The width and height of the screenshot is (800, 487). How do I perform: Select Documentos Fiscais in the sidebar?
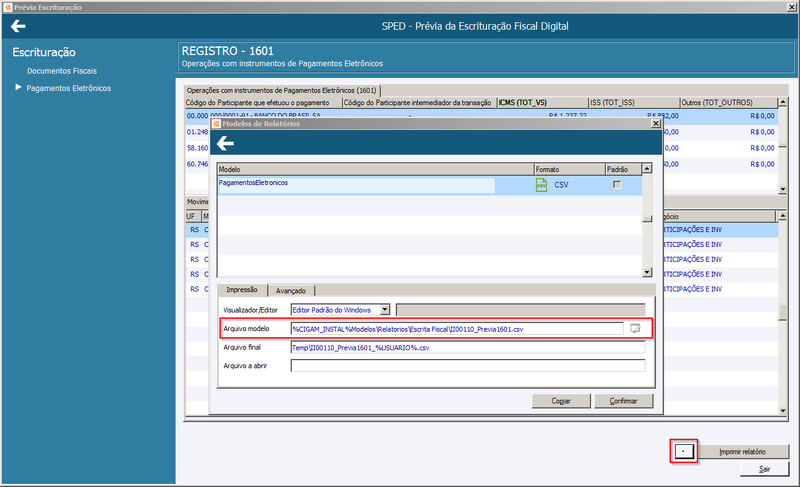point(62,71)
